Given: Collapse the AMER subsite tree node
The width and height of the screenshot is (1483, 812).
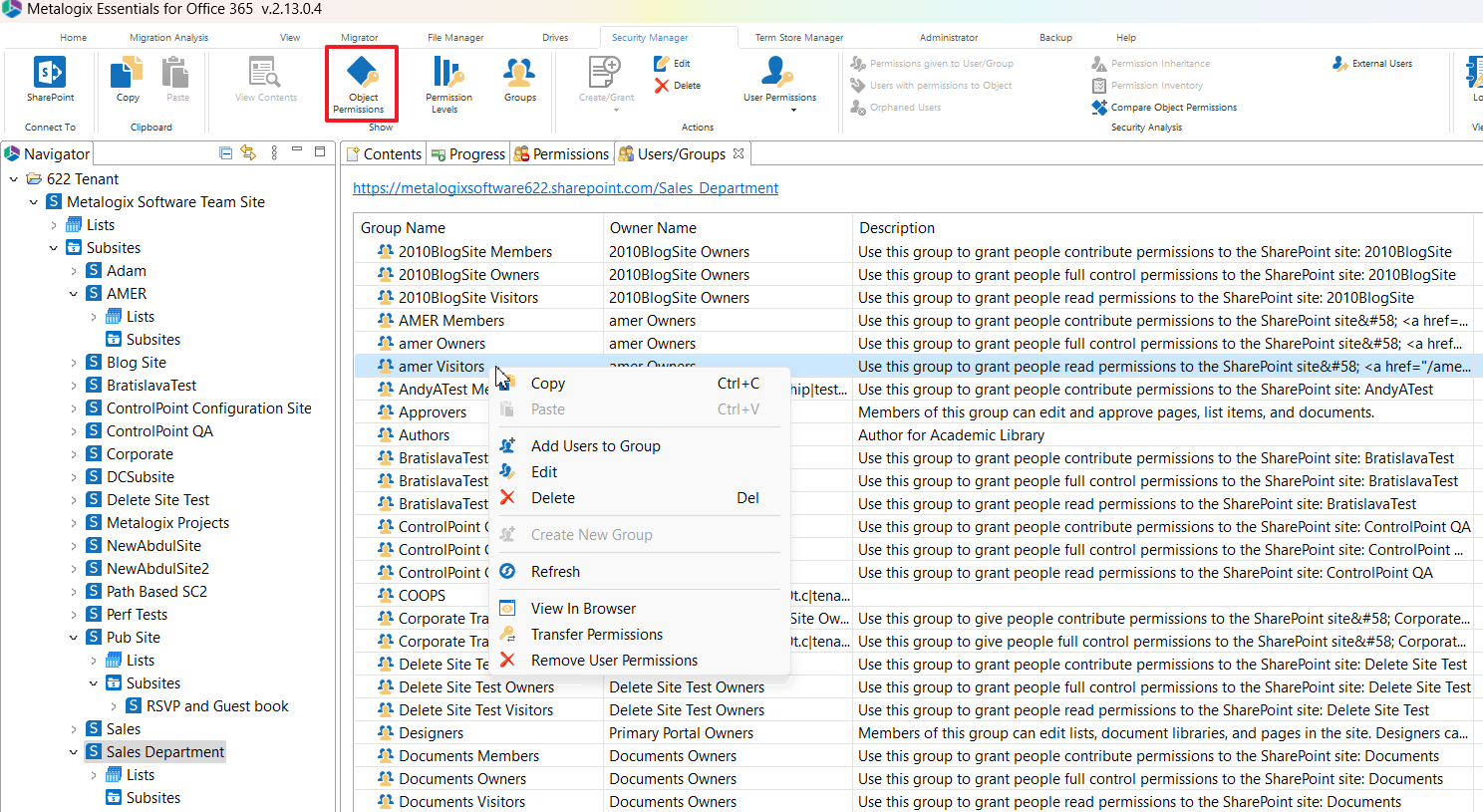Looking at the screenshot, I should (x=74, y=294).
